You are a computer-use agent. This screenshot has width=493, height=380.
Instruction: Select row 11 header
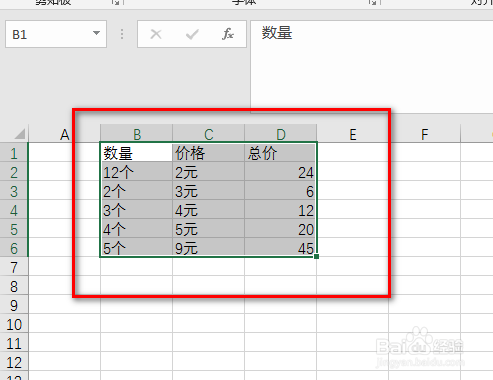pos(14,342)
